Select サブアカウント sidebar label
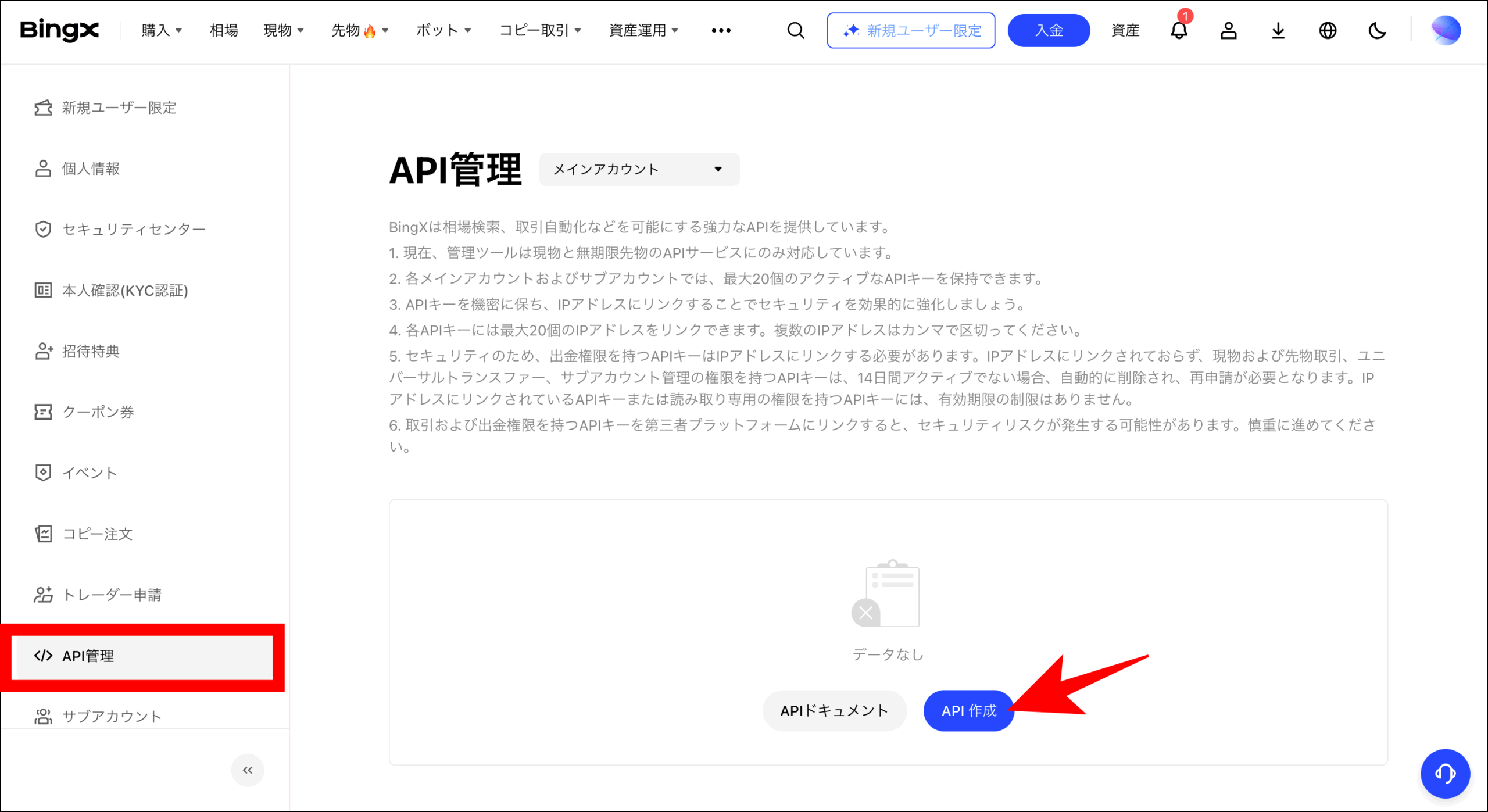The width and height of the screenshot is (1488, 812). [112, 716]
